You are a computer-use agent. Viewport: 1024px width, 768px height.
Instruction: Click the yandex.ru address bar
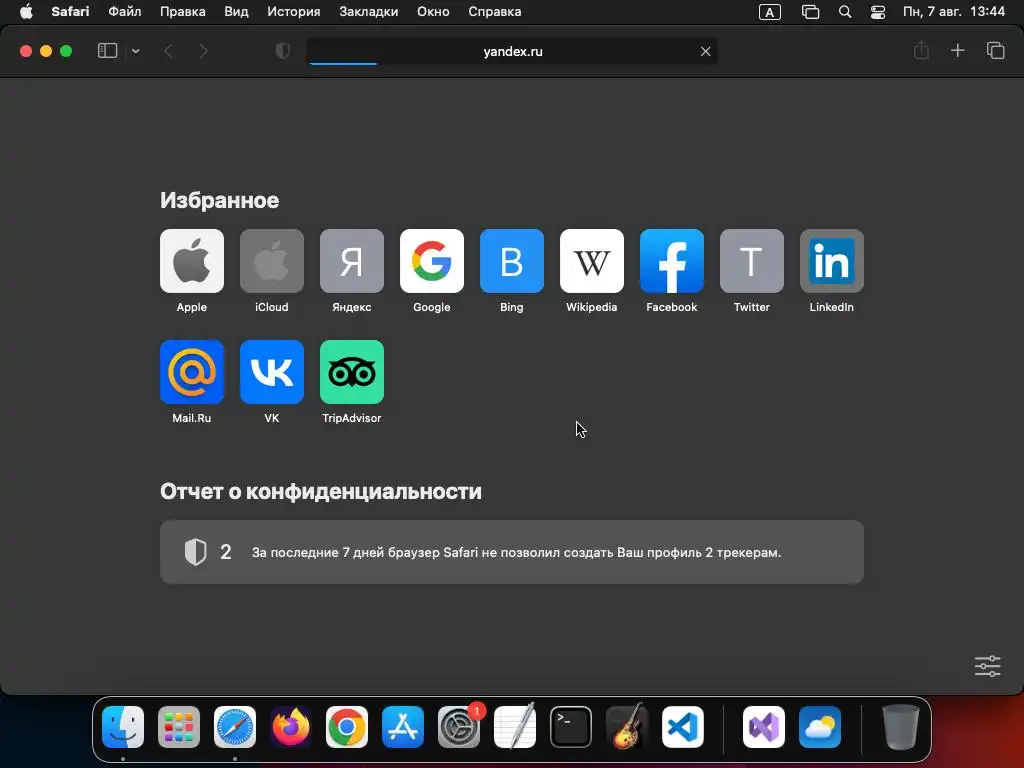513,52
